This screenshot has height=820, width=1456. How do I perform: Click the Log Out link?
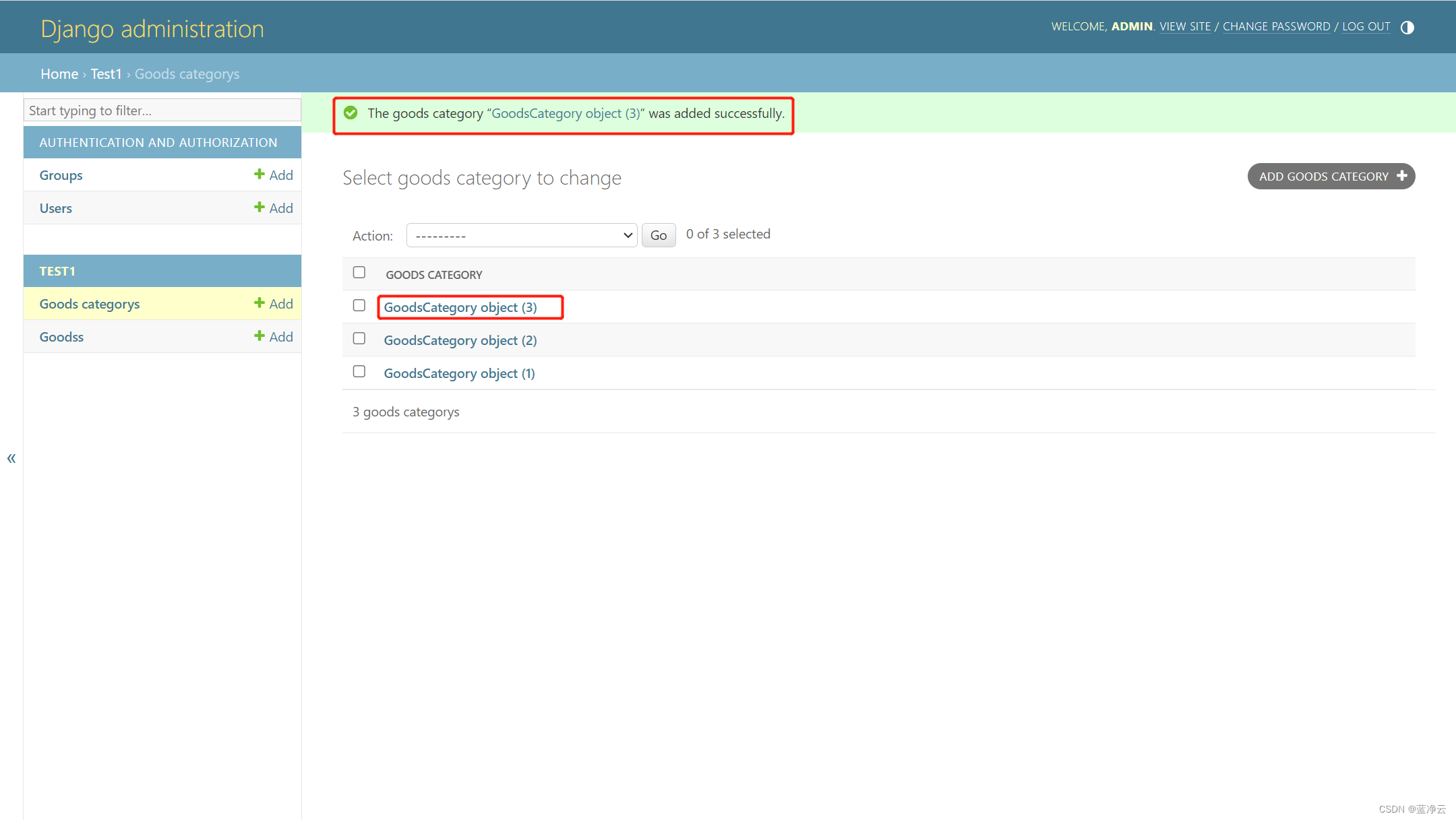(x=1366, y=26)
